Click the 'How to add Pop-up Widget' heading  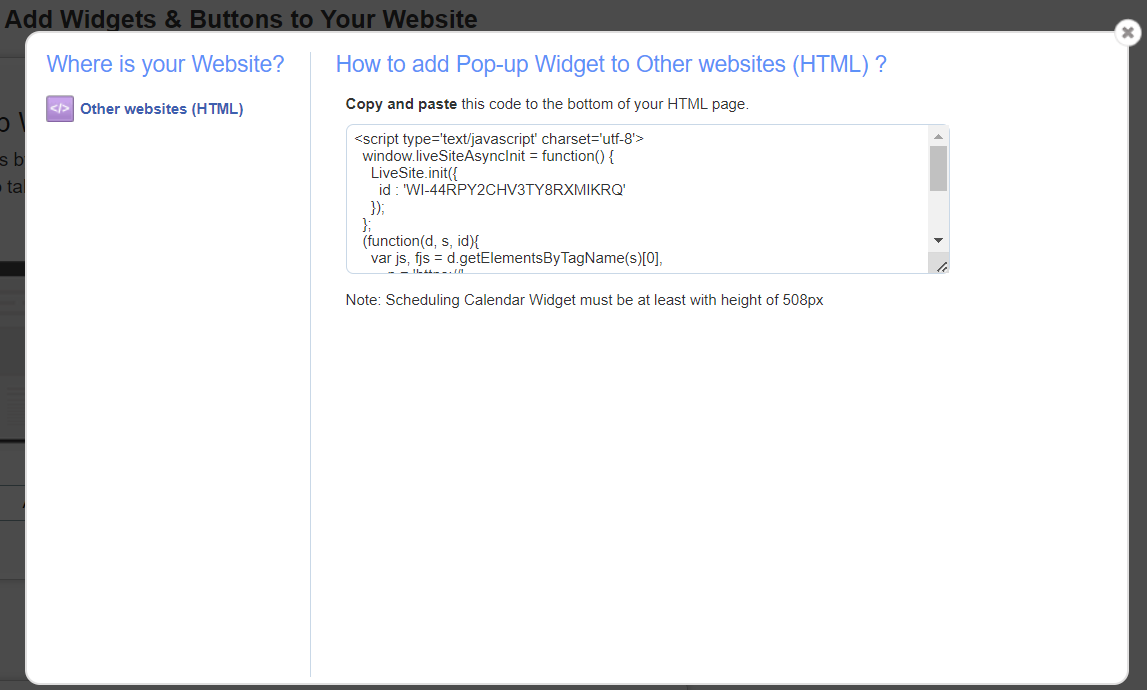click(611, 64)
